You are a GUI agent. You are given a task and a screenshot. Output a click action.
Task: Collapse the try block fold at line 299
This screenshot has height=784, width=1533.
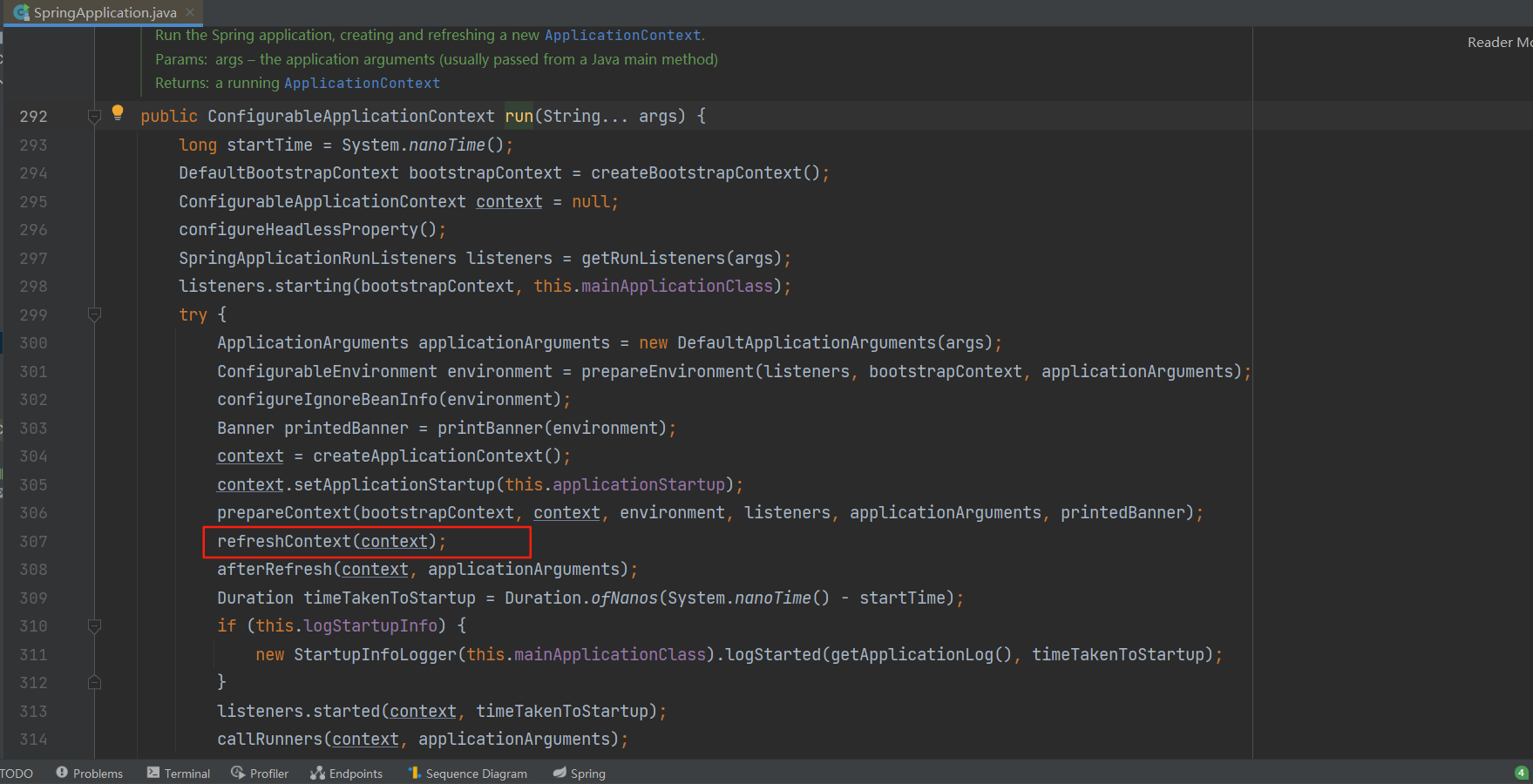[94, 314]
